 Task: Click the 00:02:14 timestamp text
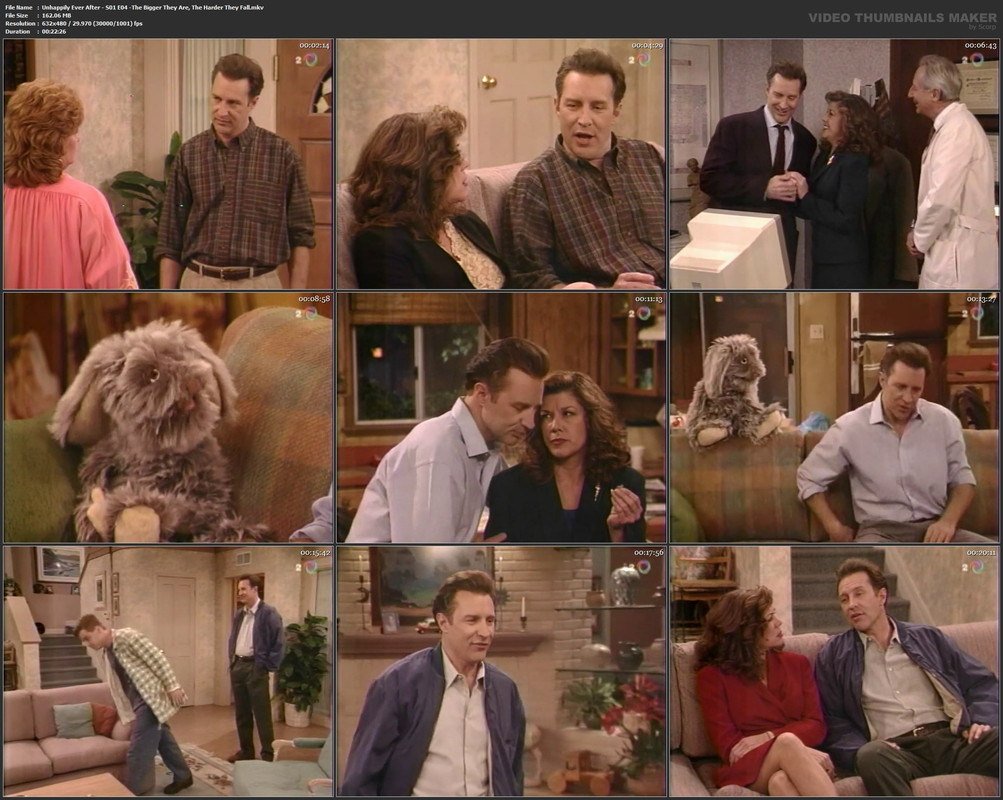(x=314, y=45)
